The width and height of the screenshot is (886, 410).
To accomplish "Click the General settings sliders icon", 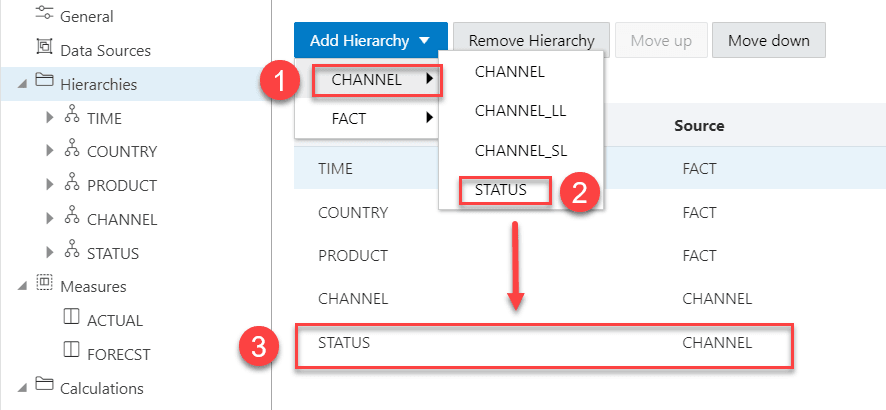I will click(45, 15).
